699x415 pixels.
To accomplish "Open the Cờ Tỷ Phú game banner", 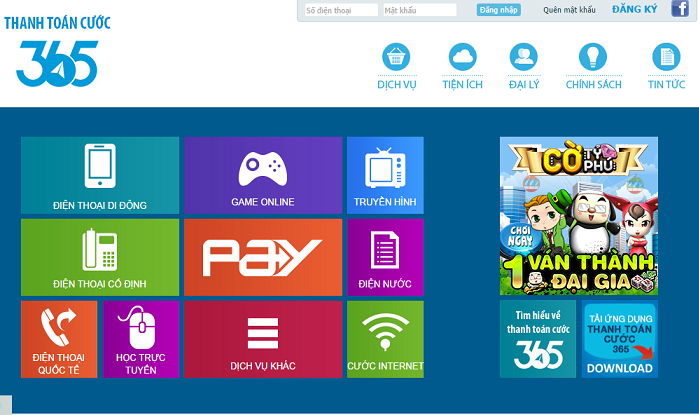I will pyautogui.click(x=579, y=216).
